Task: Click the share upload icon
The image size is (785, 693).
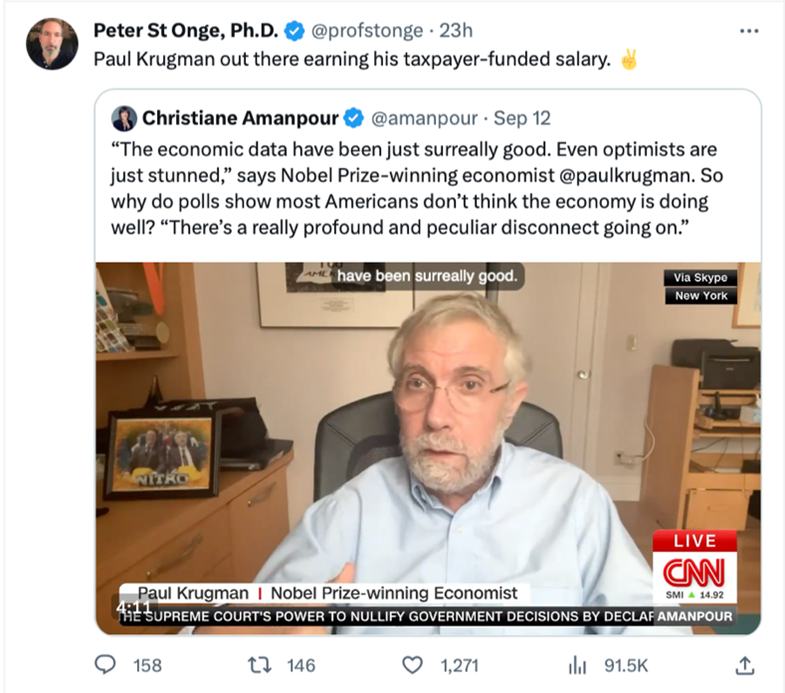Action: (744, 665)
